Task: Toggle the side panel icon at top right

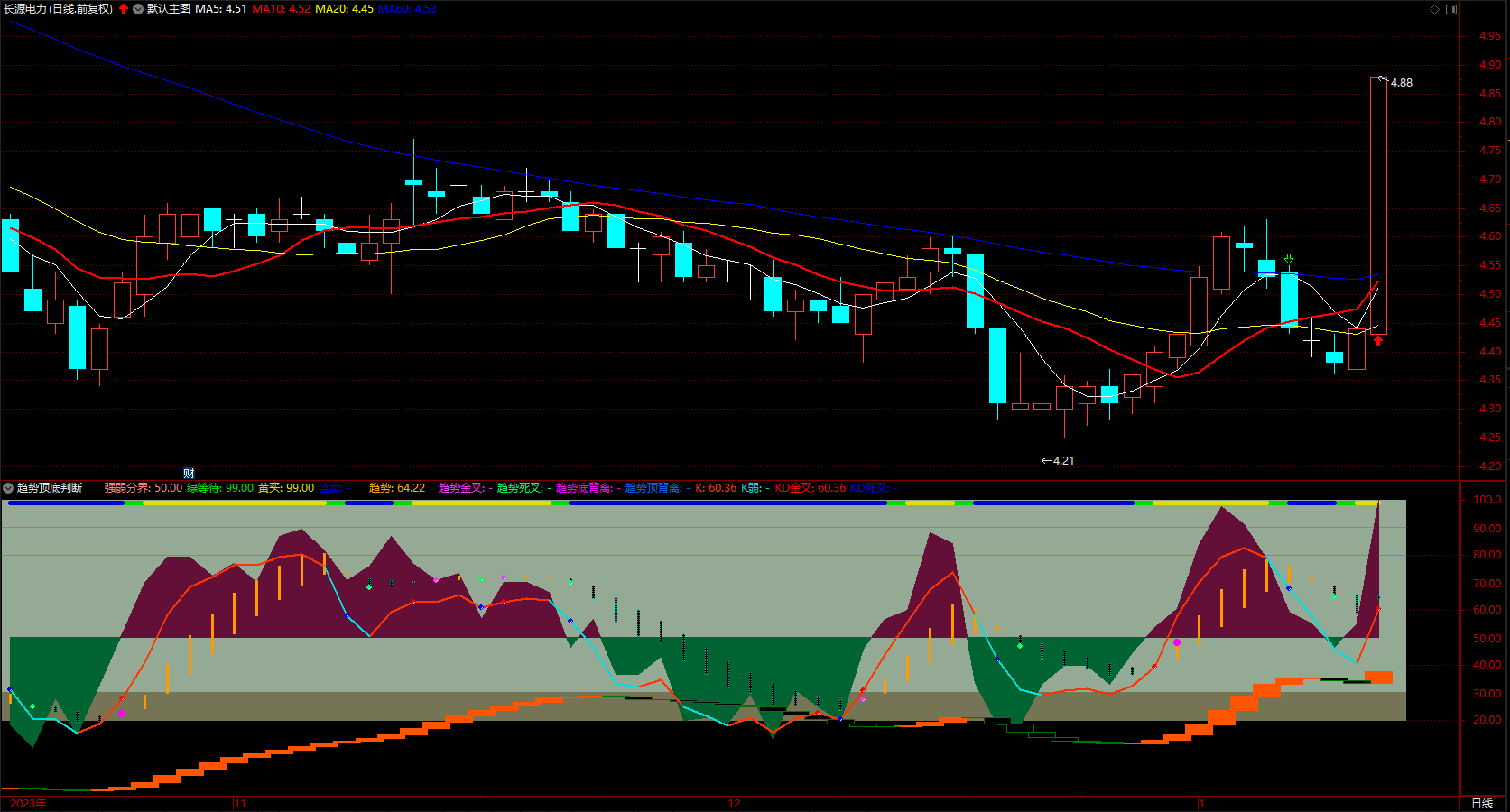Action: tap(1451, 9)
